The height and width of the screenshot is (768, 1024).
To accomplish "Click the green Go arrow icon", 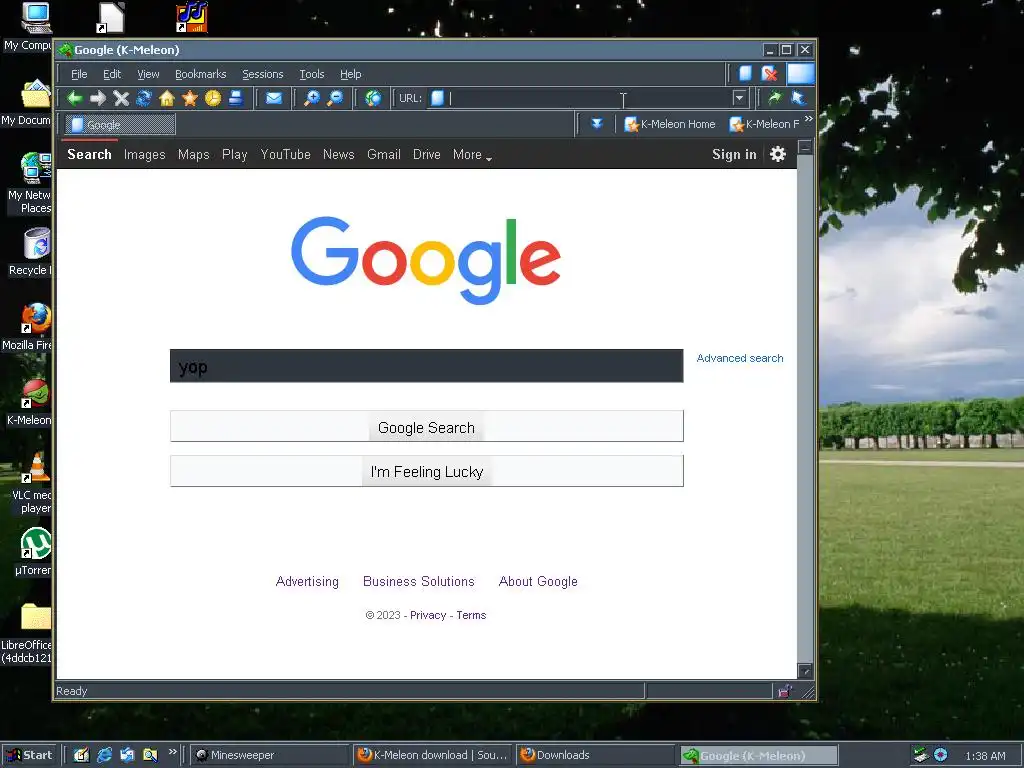I will coord(775,98).
